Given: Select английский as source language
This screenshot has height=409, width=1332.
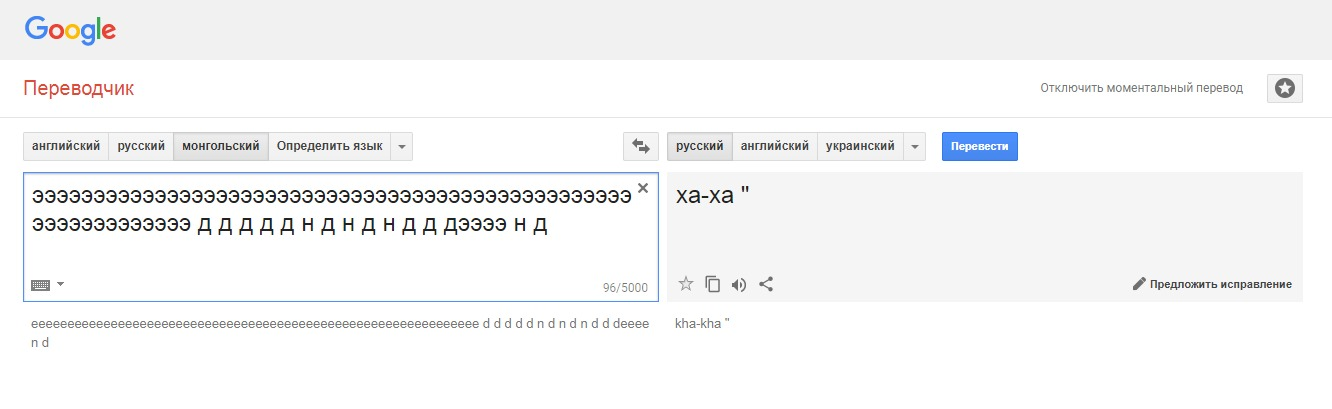Looking at the screenshot, I should tap(66, 146).
